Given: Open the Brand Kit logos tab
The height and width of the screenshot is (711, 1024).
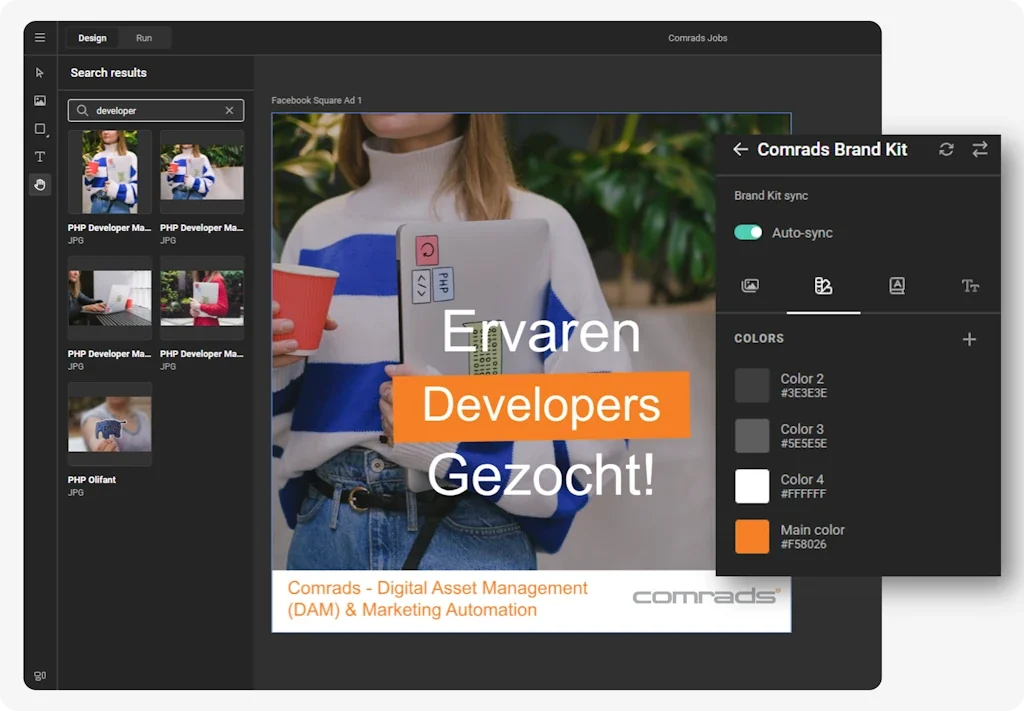Looking at the screenshot, I should pyautogui.click(x=897, y=285).
